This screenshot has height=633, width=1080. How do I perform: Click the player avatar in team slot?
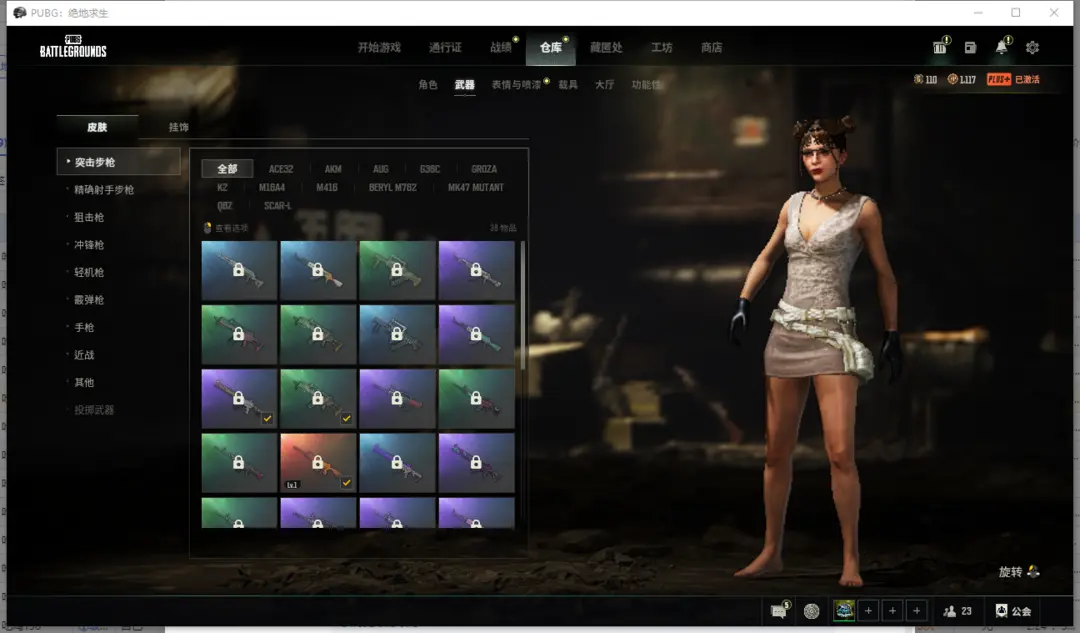[x=844, y=611]
